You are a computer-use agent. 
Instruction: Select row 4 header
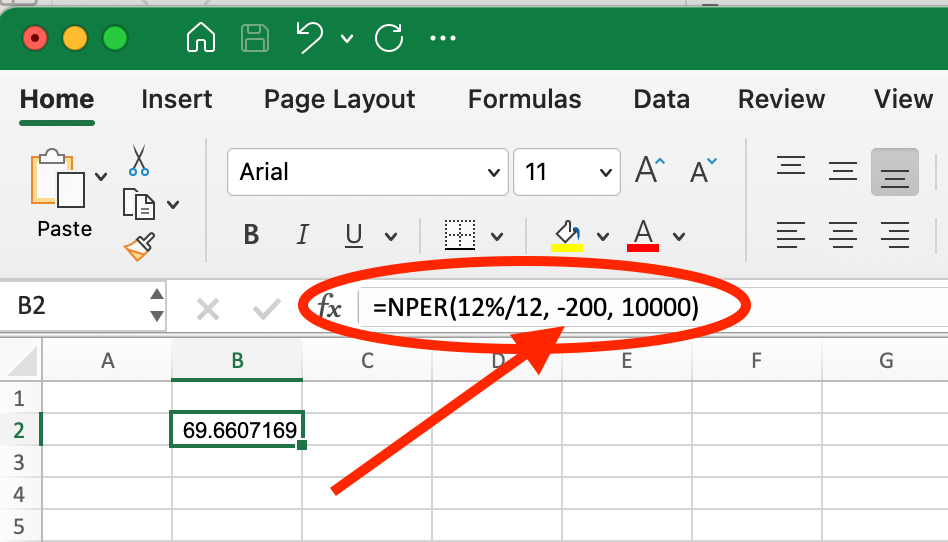click(20, 494)
